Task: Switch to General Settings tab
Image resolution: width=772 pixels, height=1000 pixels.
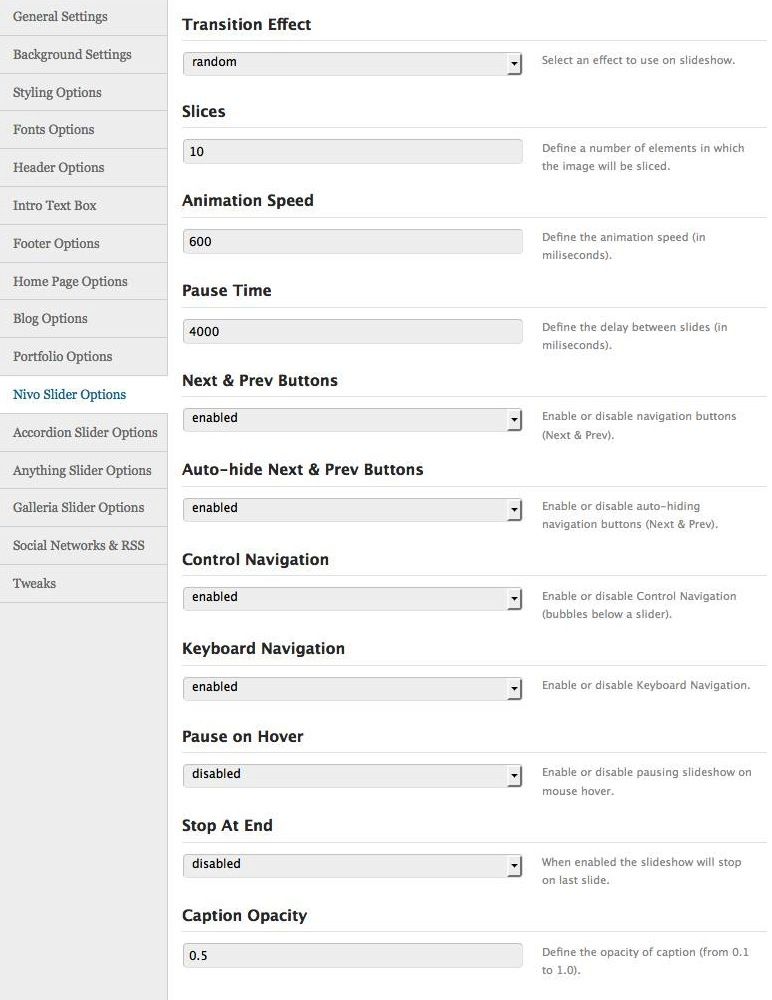Action: (60, 17)
